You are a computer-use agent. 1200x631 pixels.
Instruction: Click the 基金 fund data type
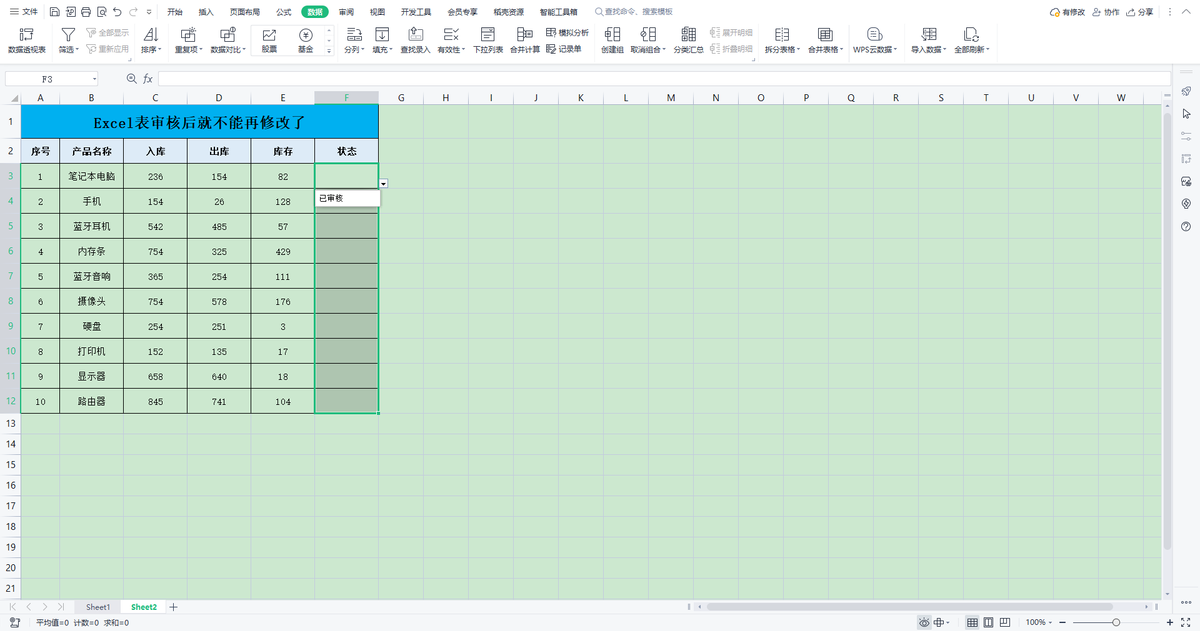tap(305, 41)
